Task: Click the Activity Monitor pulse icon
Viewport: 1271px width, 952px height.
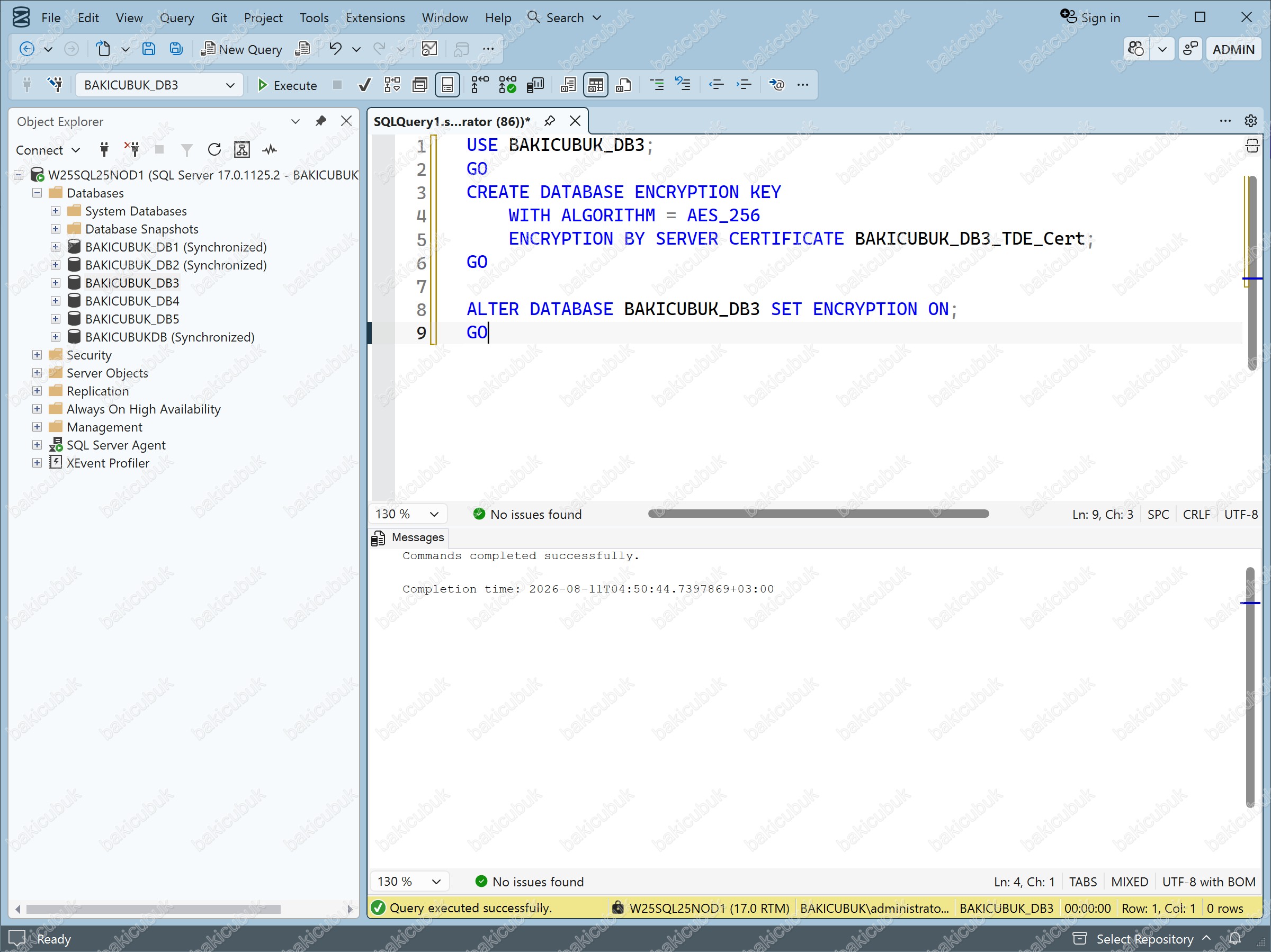Action: pos(270,150)
